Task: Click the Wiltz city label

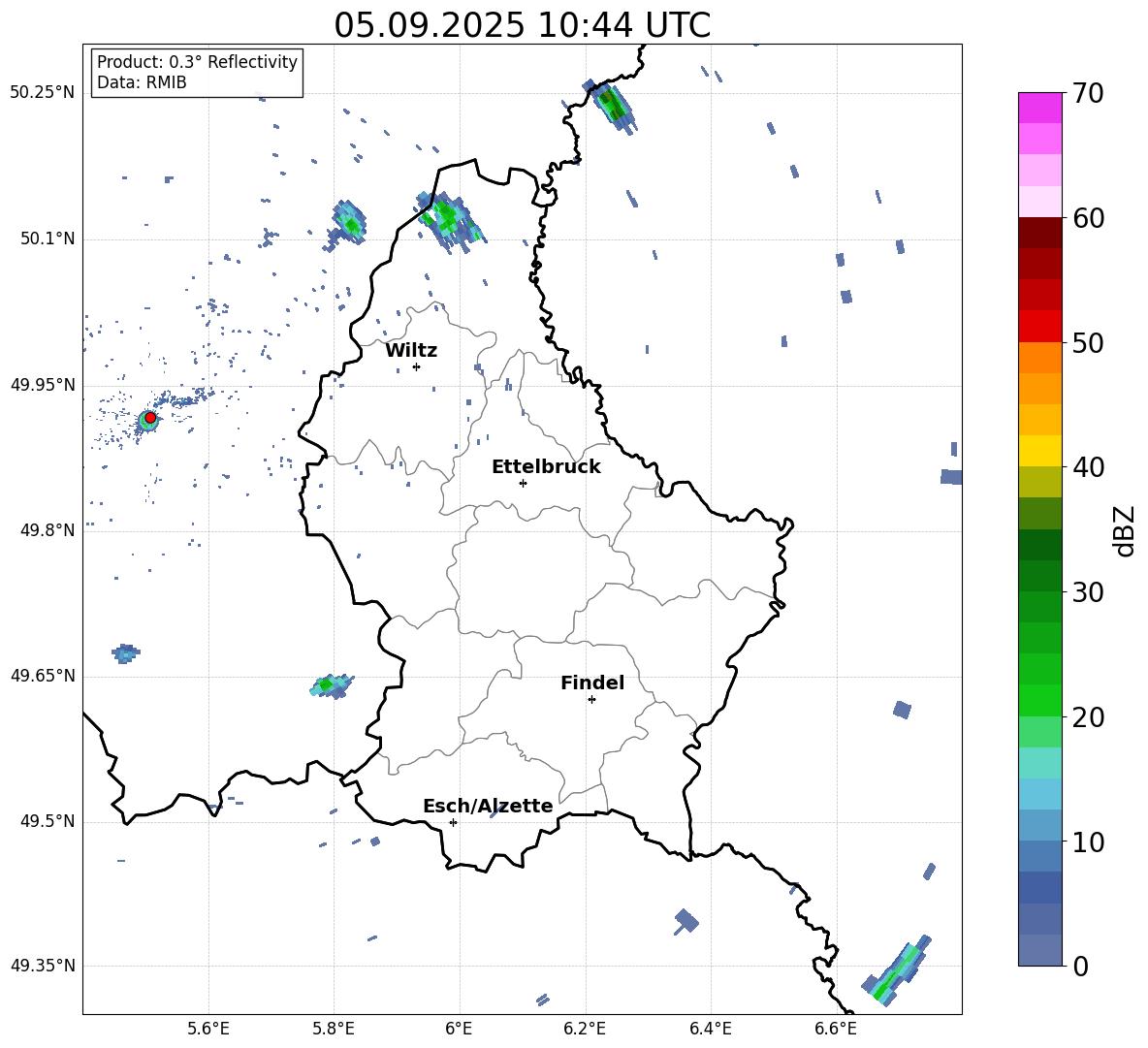Action: (411, 351)
